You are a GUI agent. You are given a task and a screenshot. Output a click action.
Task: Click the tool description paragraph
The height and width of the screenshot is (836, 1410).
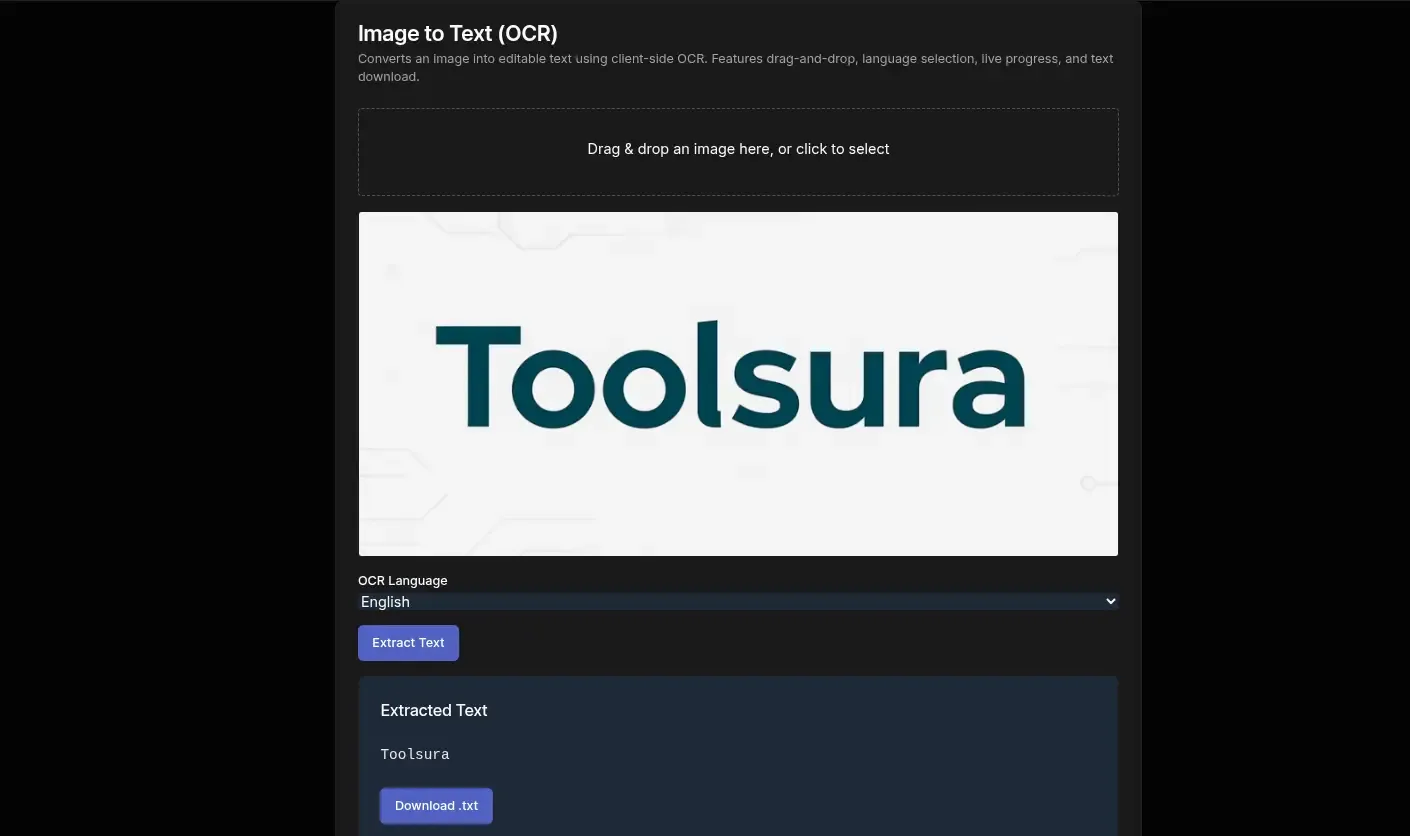pos(735,67)
